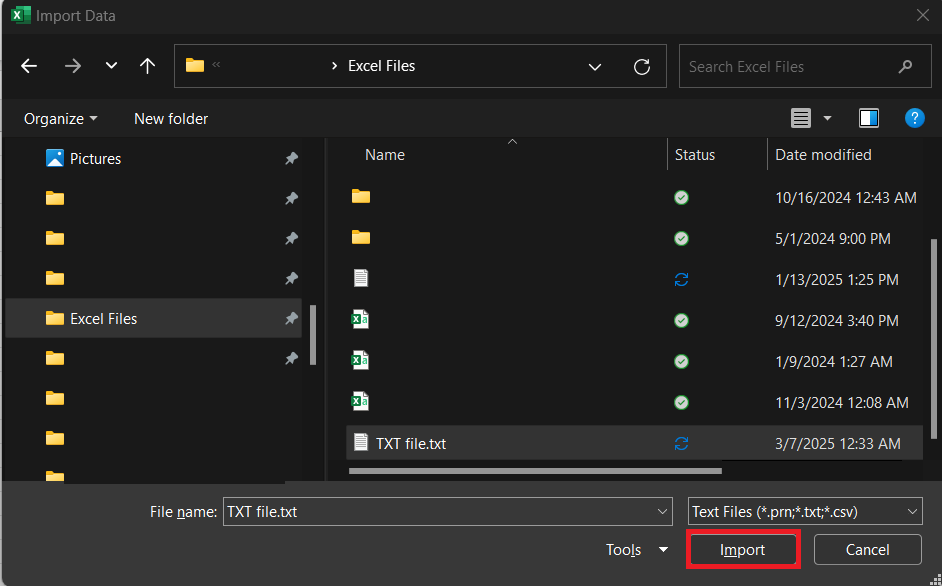Click the Forward navigation arrow
The image size is (942, 586).
pyautogui.click(x=73, y=66)
